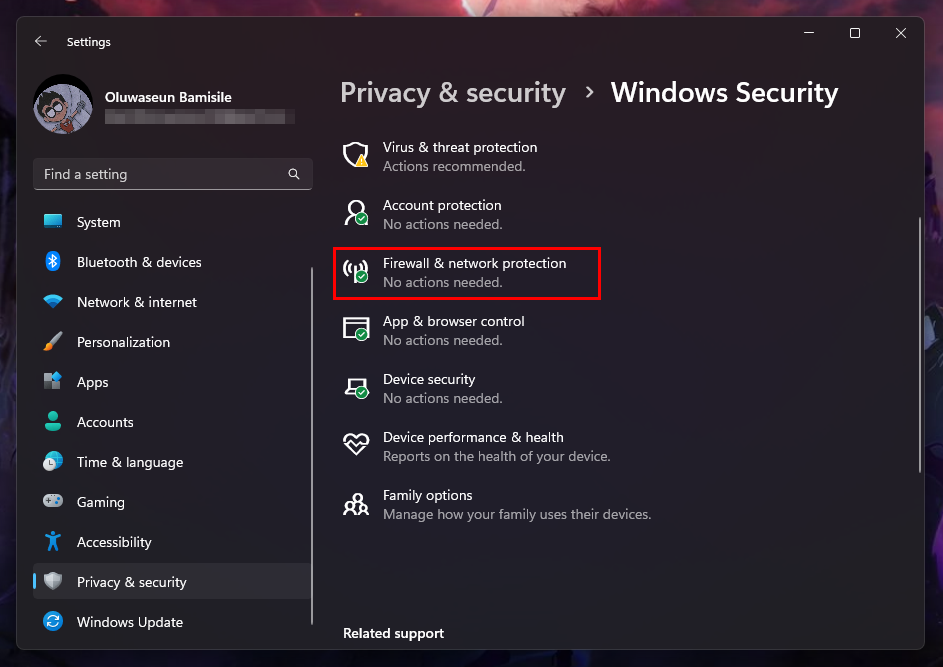Image resolution: width=943 pixels, height=667 pixels.
Task: Maximize the Settings window
Action: (855, 33)
